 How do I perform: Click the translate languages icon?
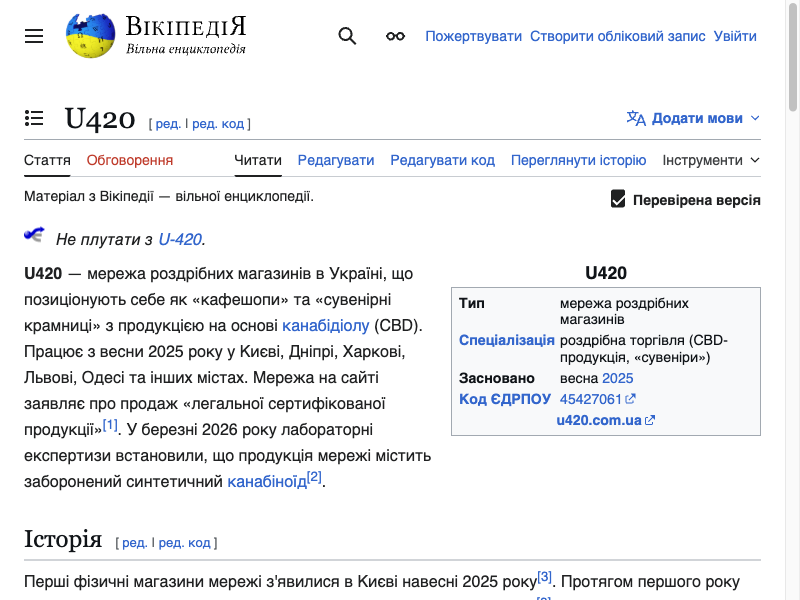click(636, 118)
